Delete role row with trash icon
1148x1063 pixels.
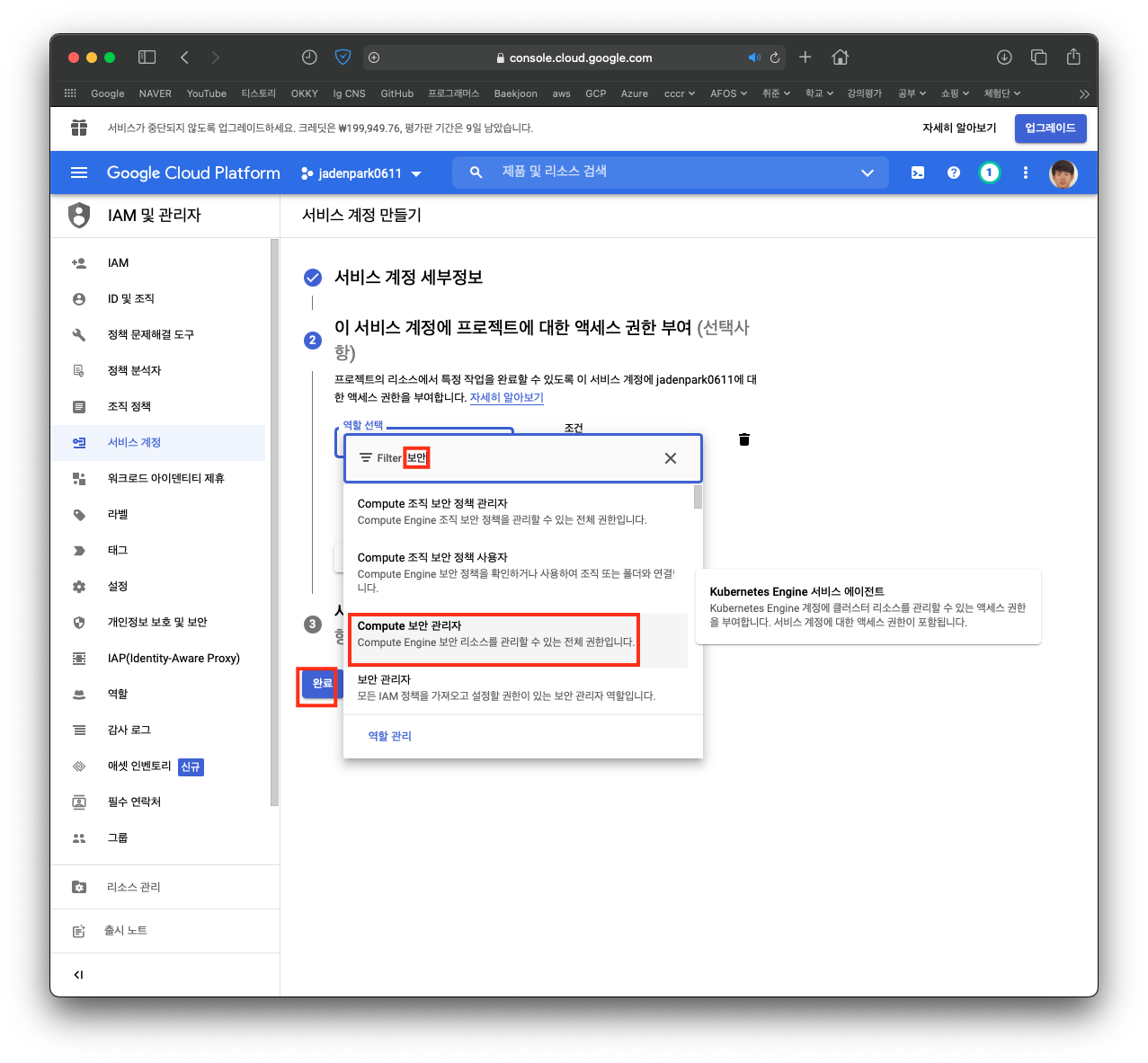[x=744, y=439]
